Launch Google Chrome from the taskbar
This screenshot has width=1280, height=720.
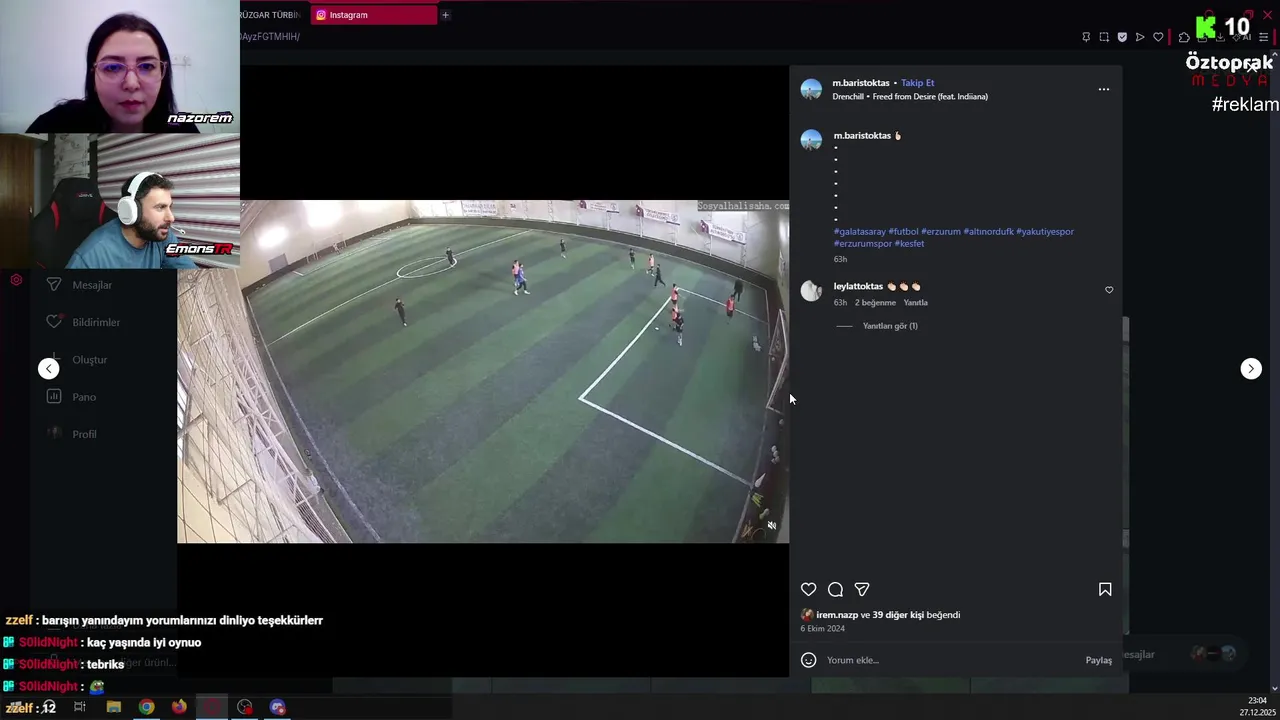pos(146,707)
